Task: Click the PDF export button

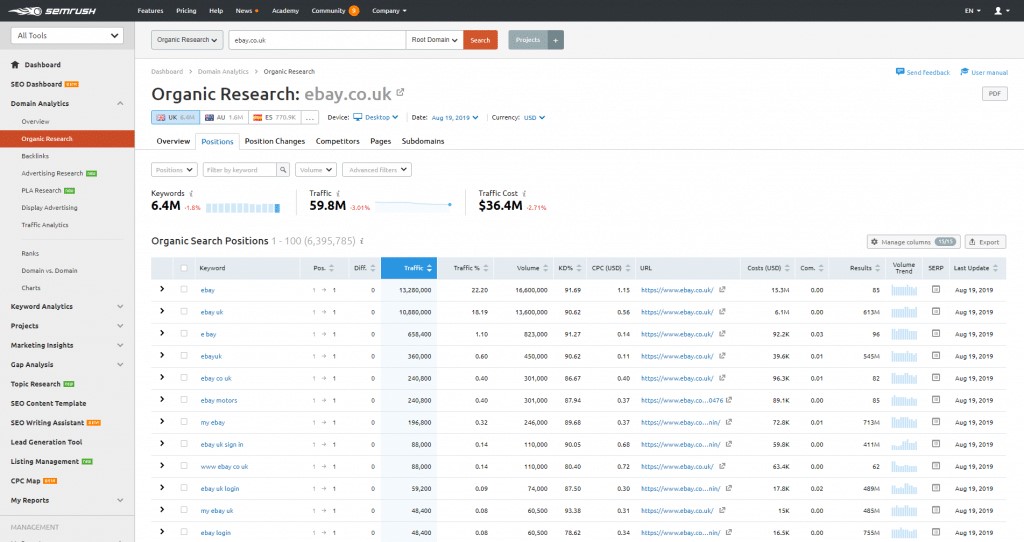Action: 995,93
